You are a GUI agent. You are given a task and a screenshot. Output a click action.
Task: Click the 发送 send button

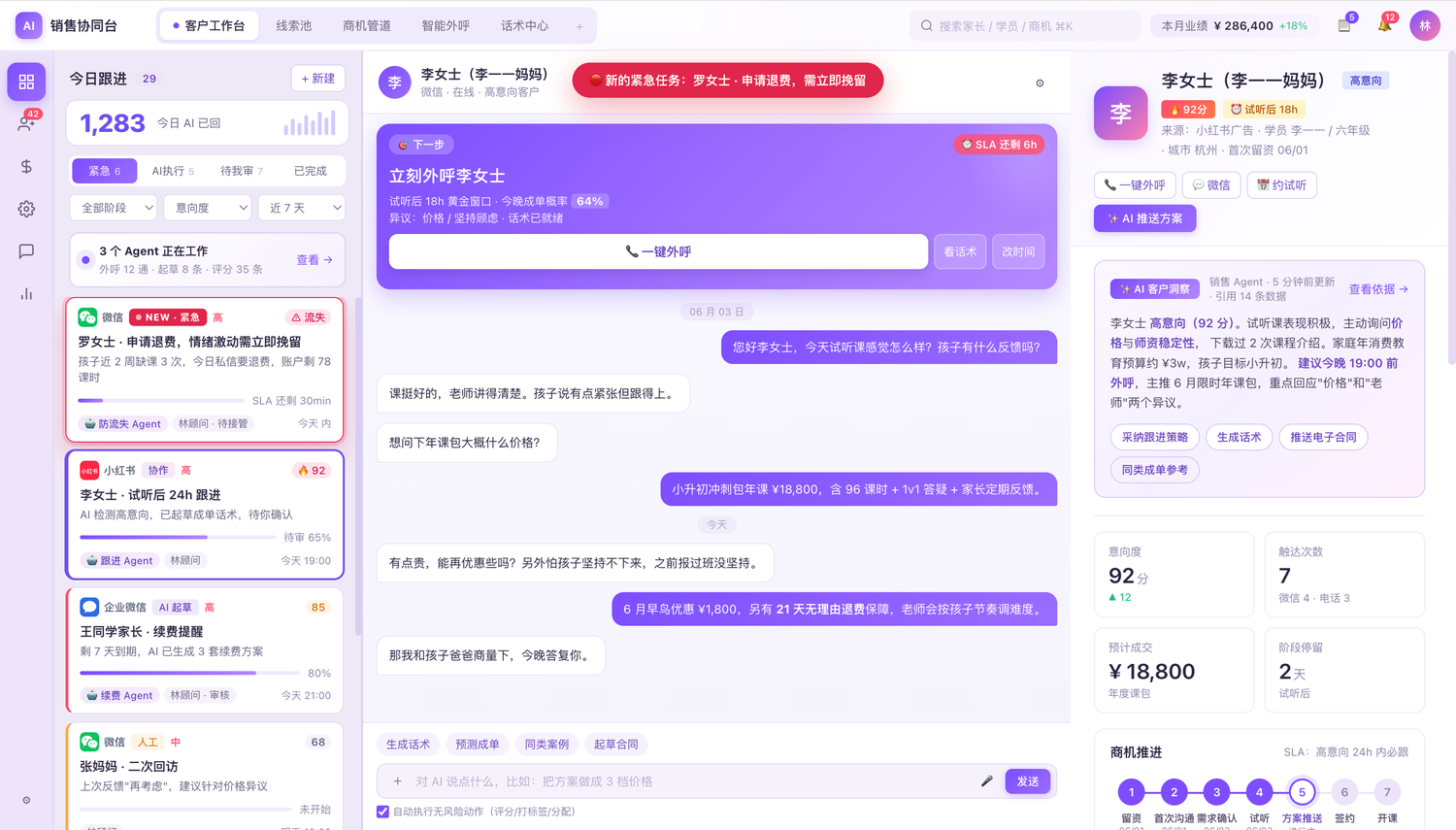click(x=1028, y=780)
